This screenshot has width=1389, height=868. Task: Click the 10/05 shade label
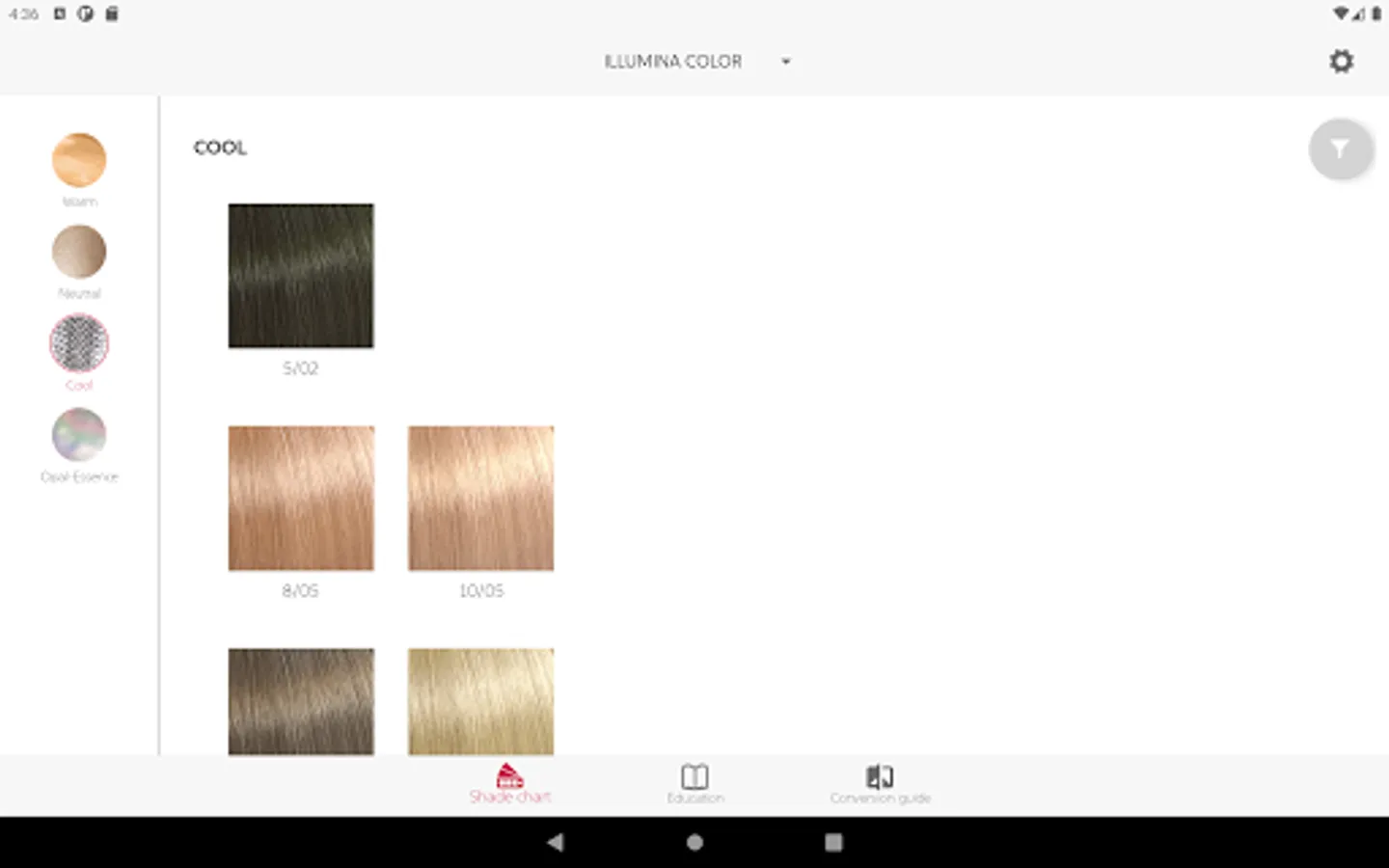coord(481,591)
